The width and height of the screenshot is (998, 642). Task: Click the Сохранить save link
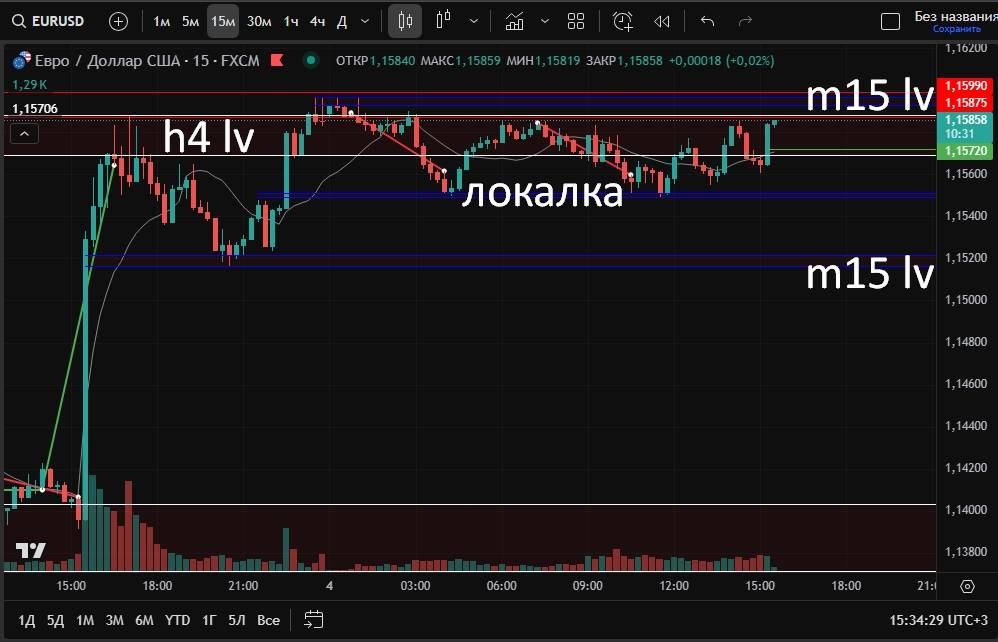point(955,29)
